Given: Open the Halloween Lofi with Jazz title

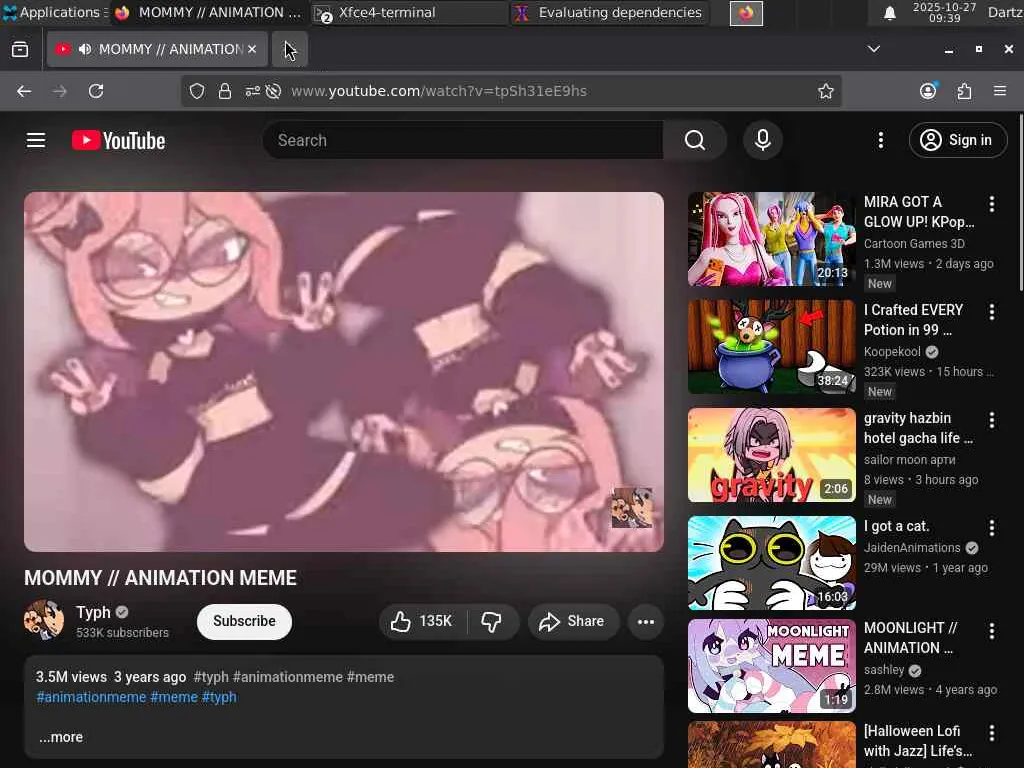Looking at the screenshot, I should click(918, 741).
